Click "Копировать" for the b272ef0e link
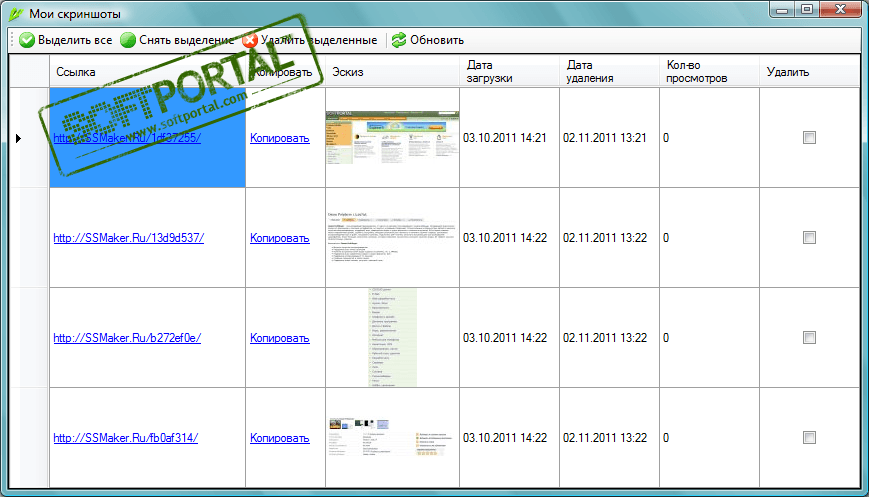Image resolution: width=869 pixels, height=497 pixels. (279, 338)
